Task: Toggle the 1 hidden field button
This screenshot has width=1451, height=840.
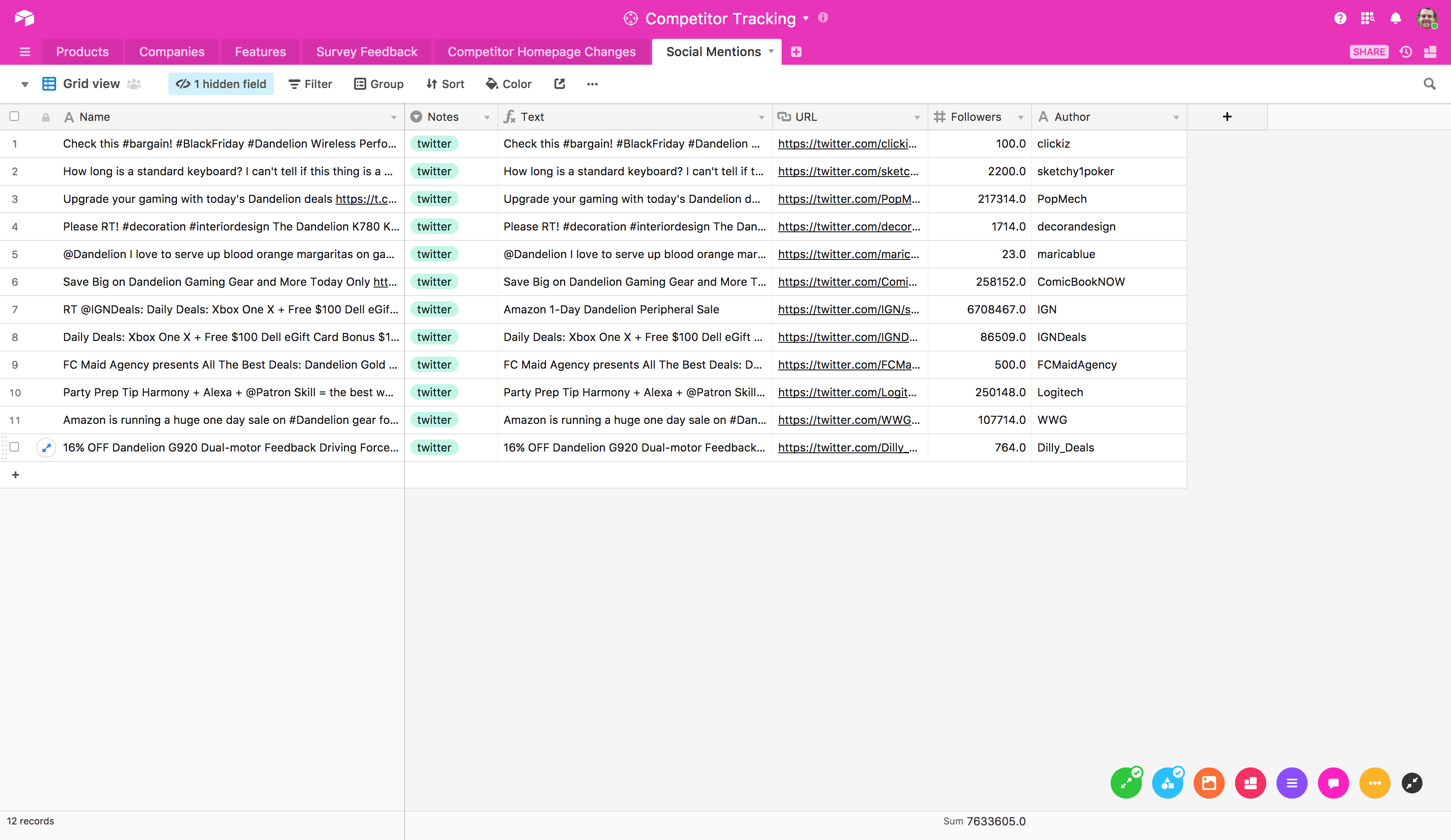Action: [222, 83]
